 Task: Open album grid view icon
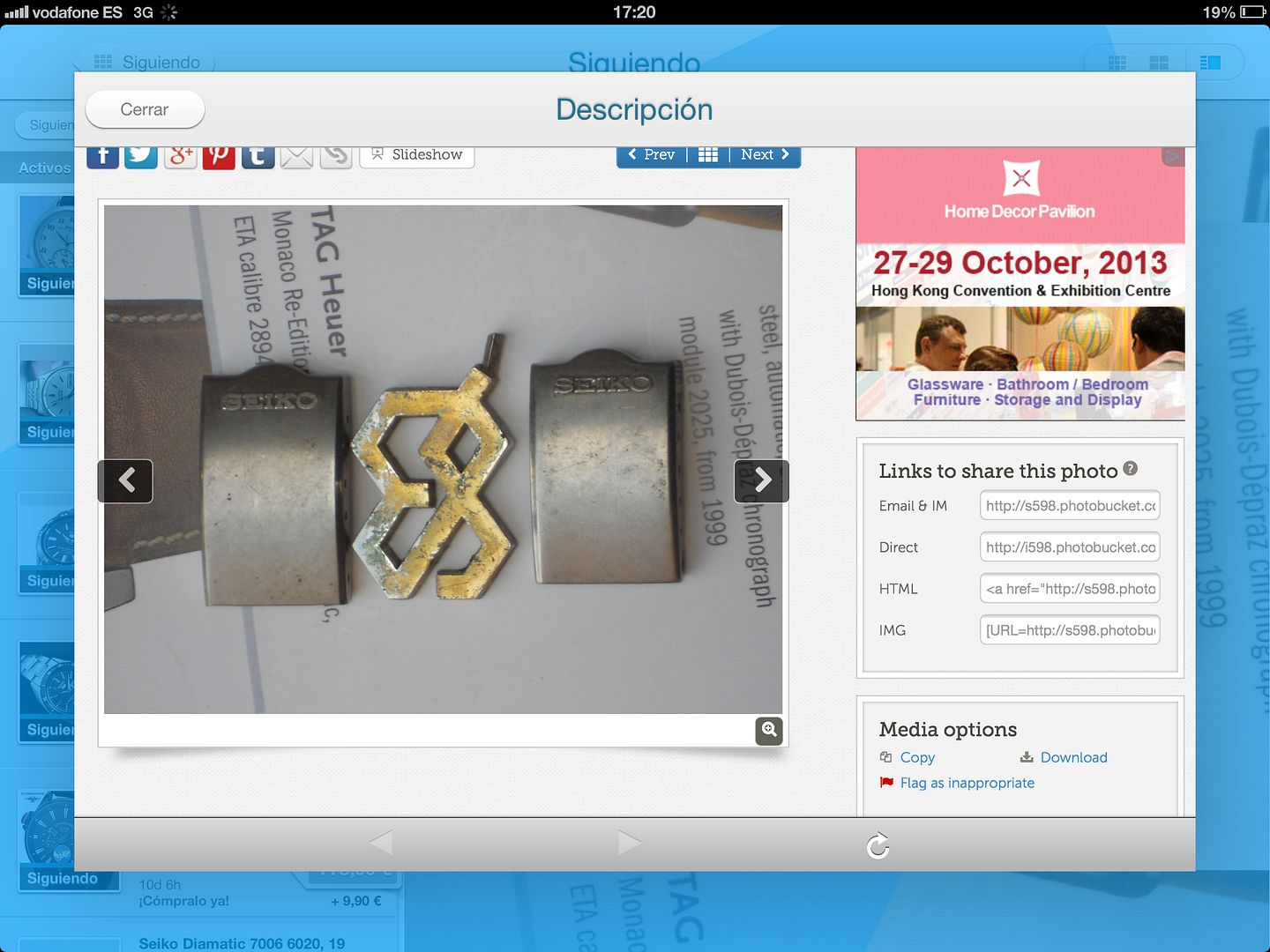pos(708,154)
